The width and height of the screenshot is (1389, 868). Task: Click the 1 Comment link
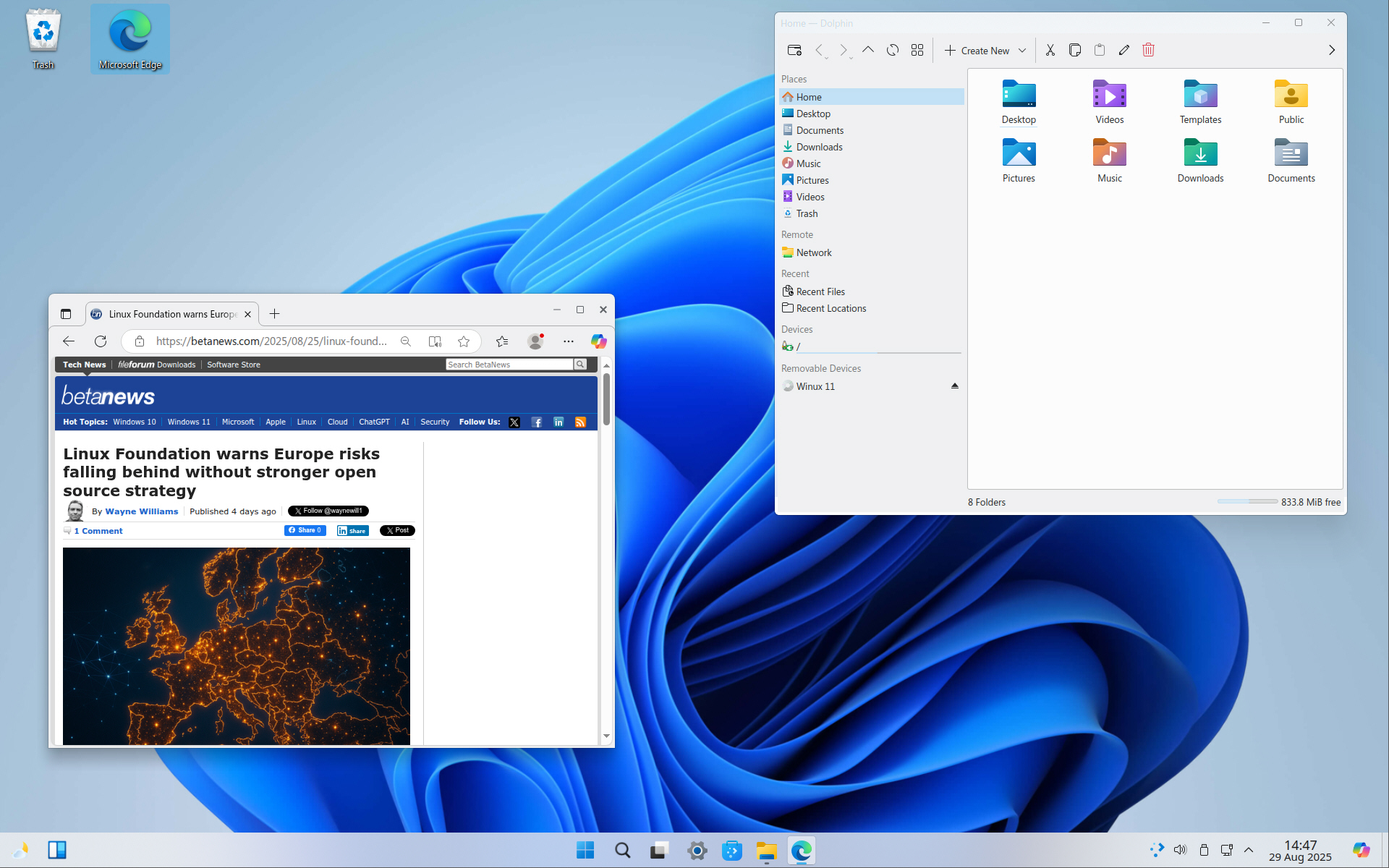click(x=98, y=530)
